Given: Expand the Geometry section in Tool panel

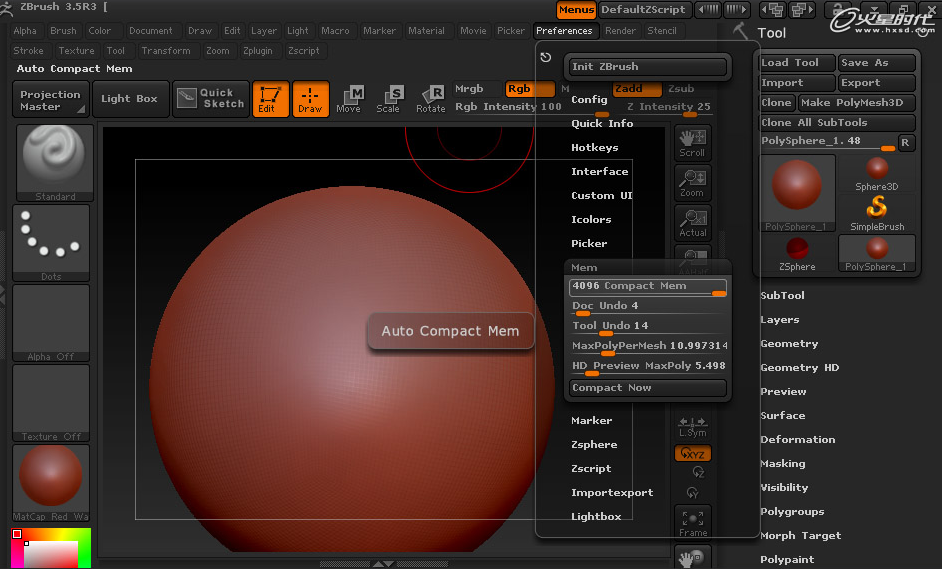Looking at the screenshot, I should click(789, 343).
